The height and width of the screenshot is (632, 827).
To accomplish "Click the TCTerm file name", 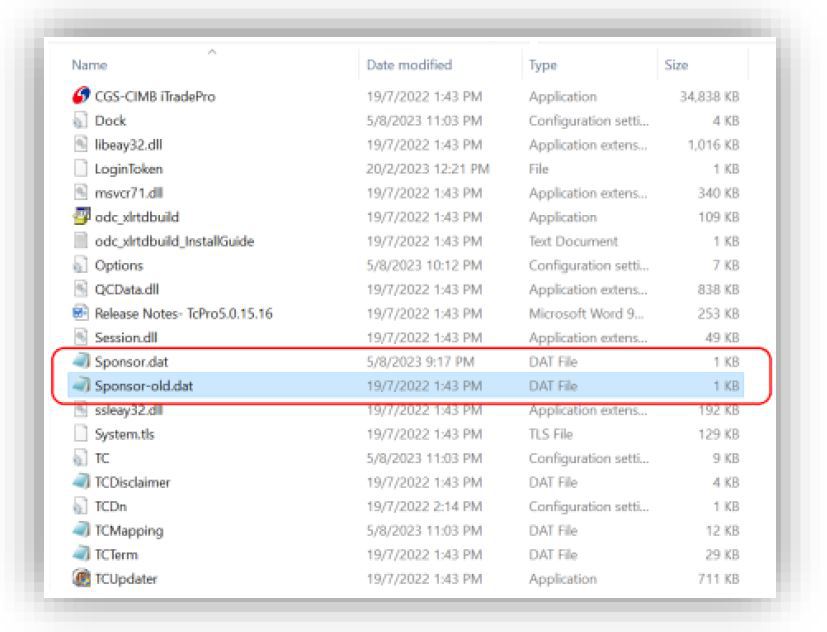I will 117,554.
